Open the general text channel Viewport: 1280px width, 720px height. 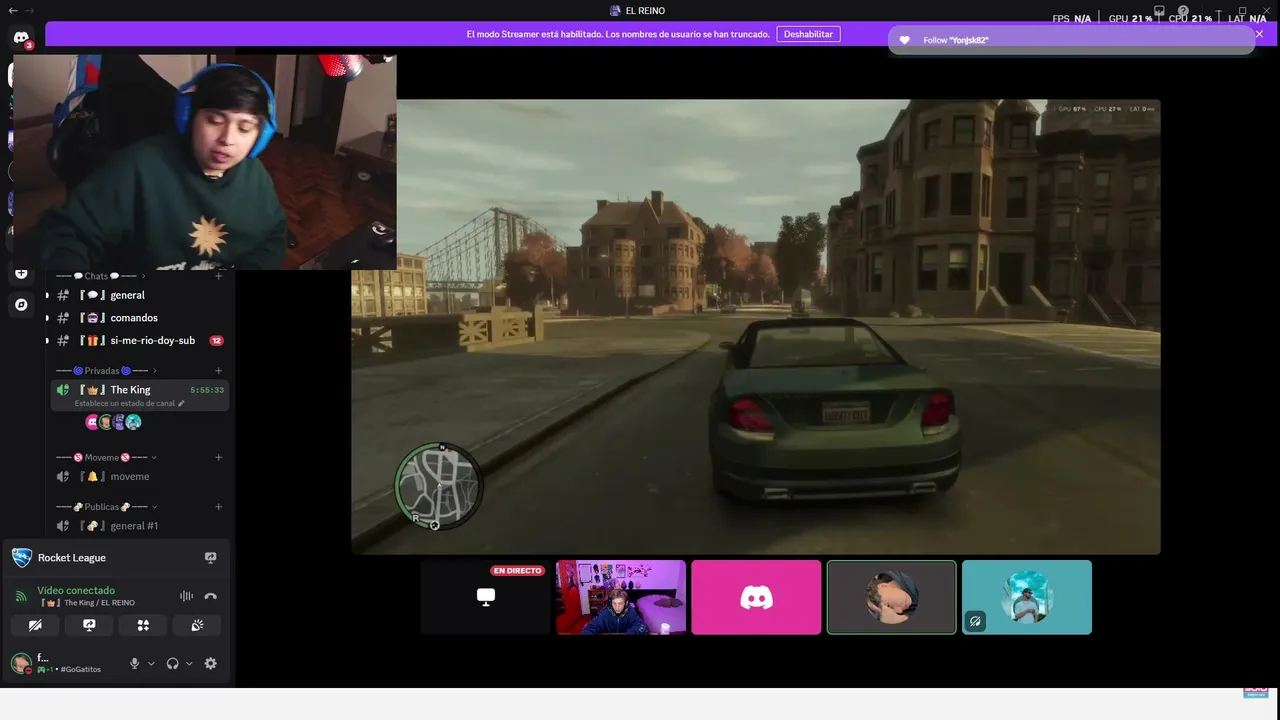coord(140,295)
